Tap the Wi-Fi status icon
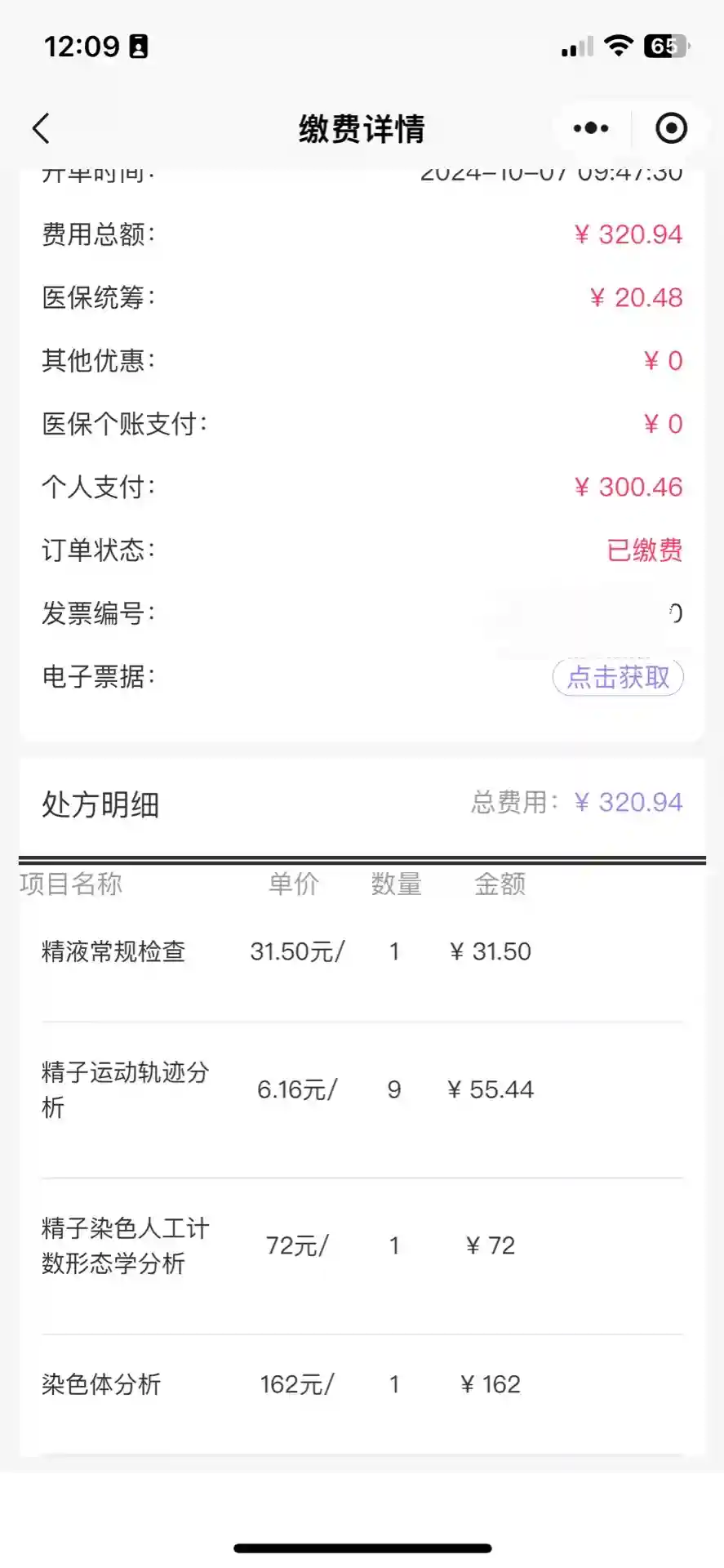 pyautogui.click(x=619, y=46)
